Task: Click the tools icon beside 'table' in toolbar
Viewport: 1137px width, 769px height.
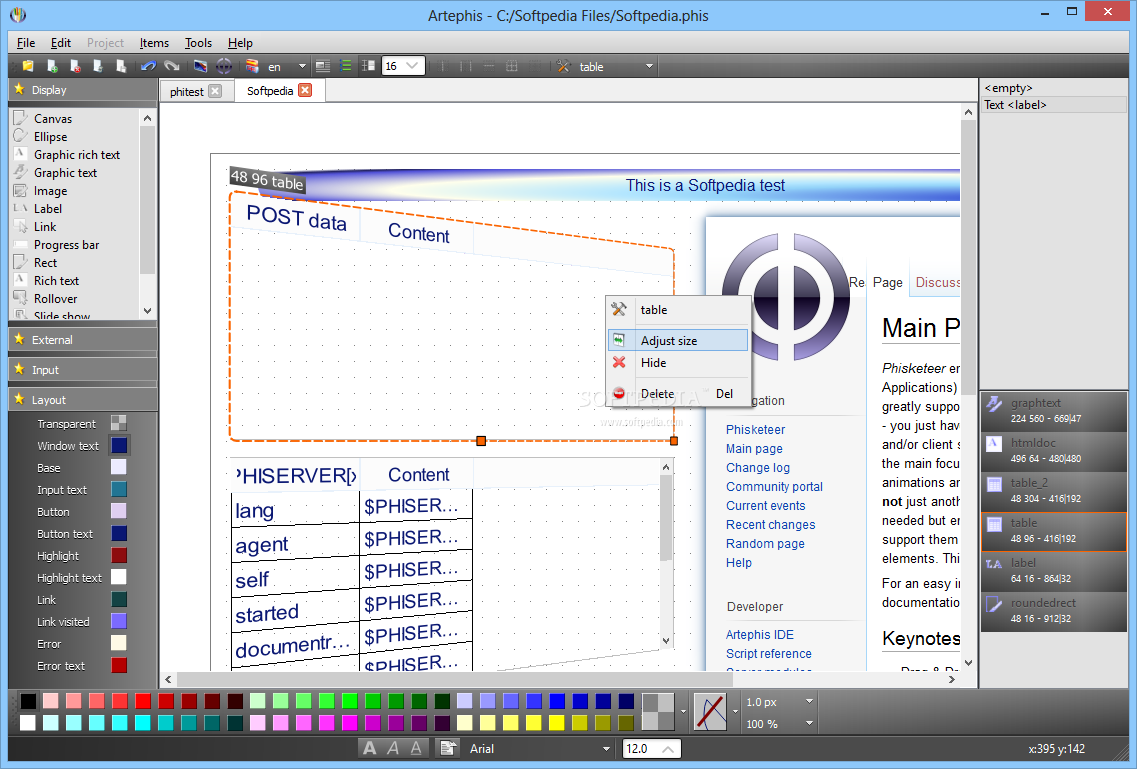Action: point(563,66)
